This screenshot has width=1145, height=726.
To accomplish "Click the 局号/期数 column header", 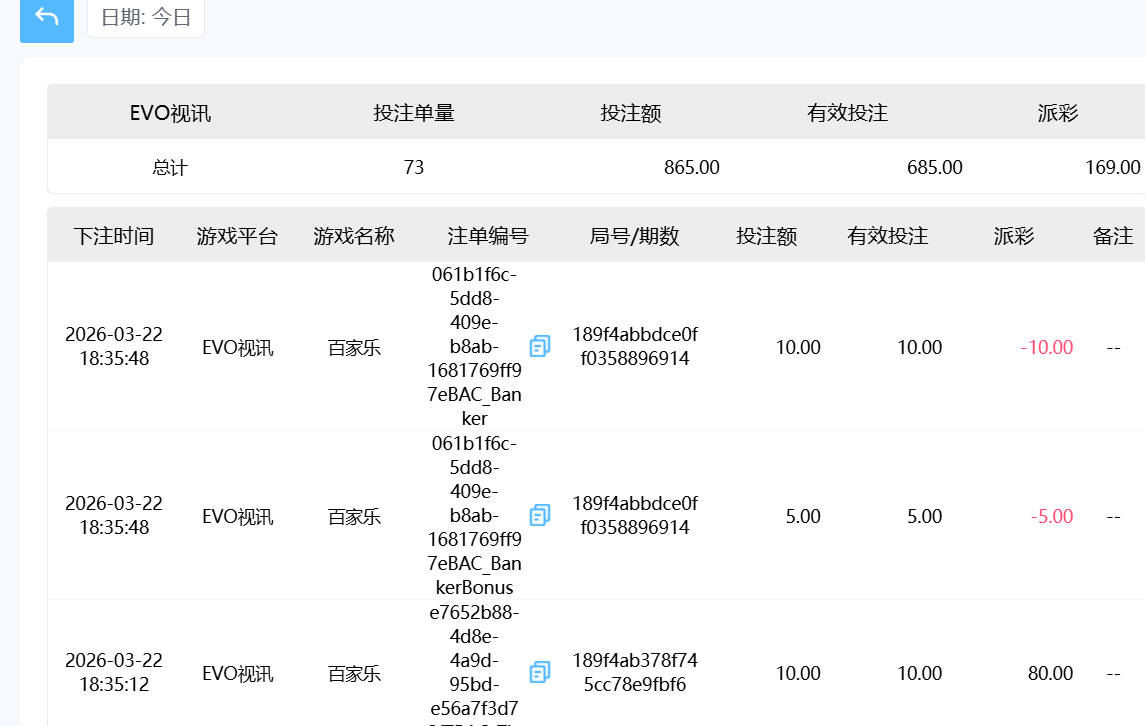I will pos(634,236).
